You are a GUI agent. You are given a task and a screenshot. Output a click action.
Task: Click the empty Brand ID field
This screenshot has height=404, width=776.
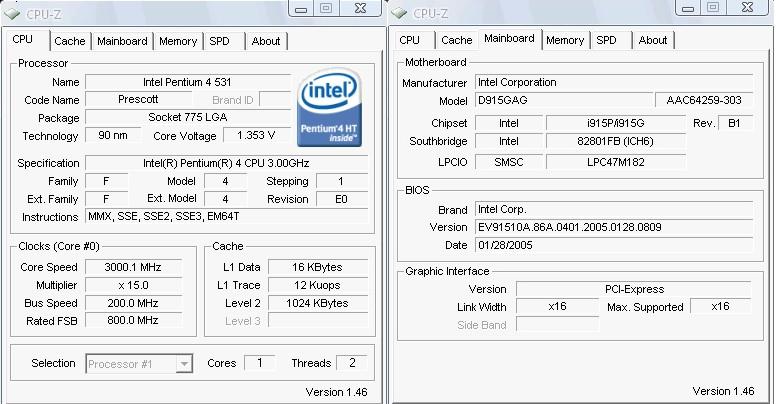click(x=275, y=100)
